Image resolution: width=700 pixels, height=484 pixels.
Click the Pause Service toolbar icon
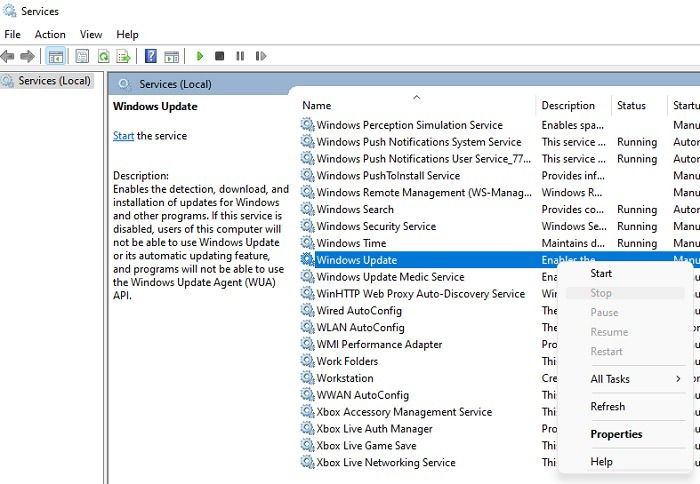pyautogui.click(x=240, y=56)
